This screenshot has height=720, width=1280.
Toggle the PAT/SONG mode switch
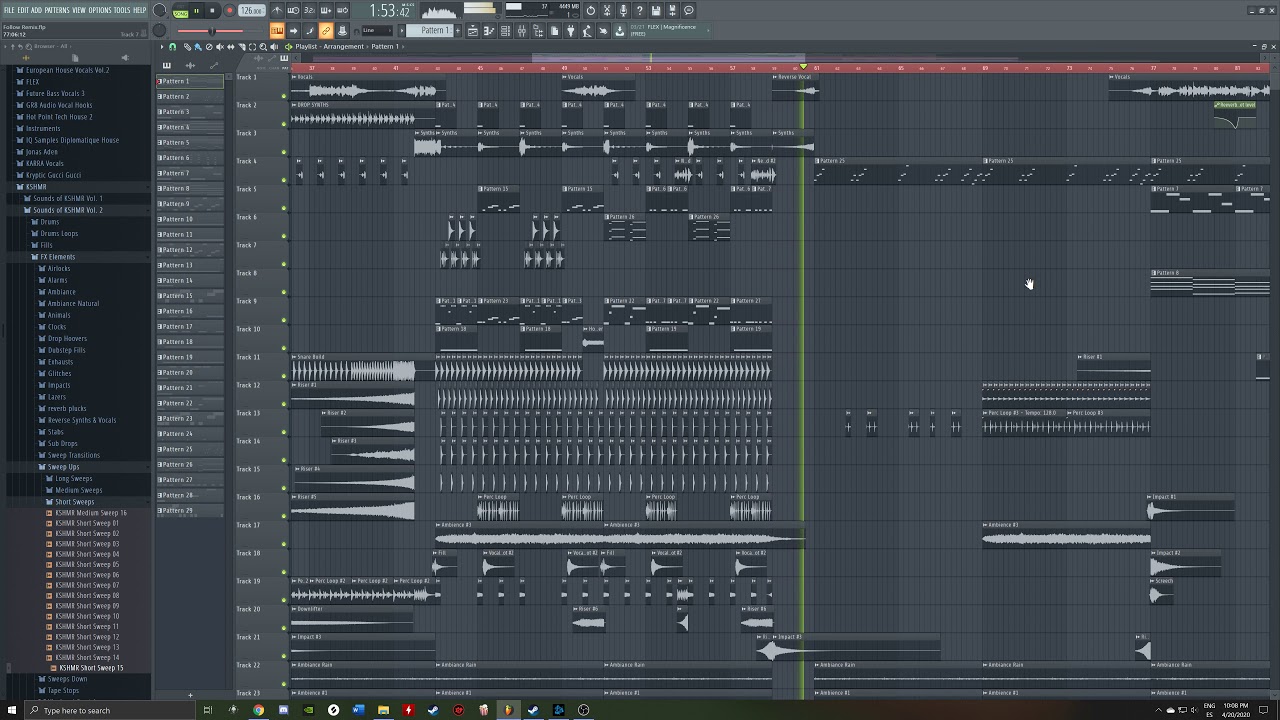180,11
